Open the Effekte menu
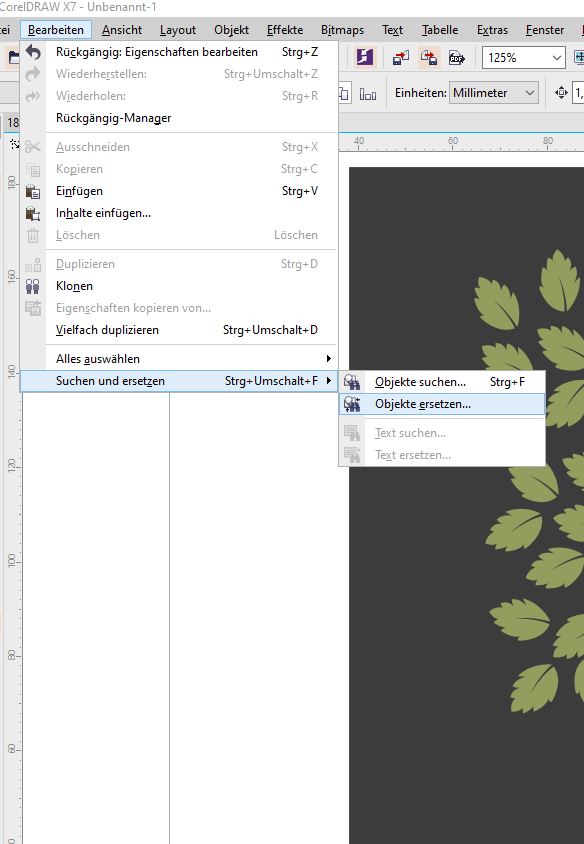This screenshot has width=584, height=844. 285,30
